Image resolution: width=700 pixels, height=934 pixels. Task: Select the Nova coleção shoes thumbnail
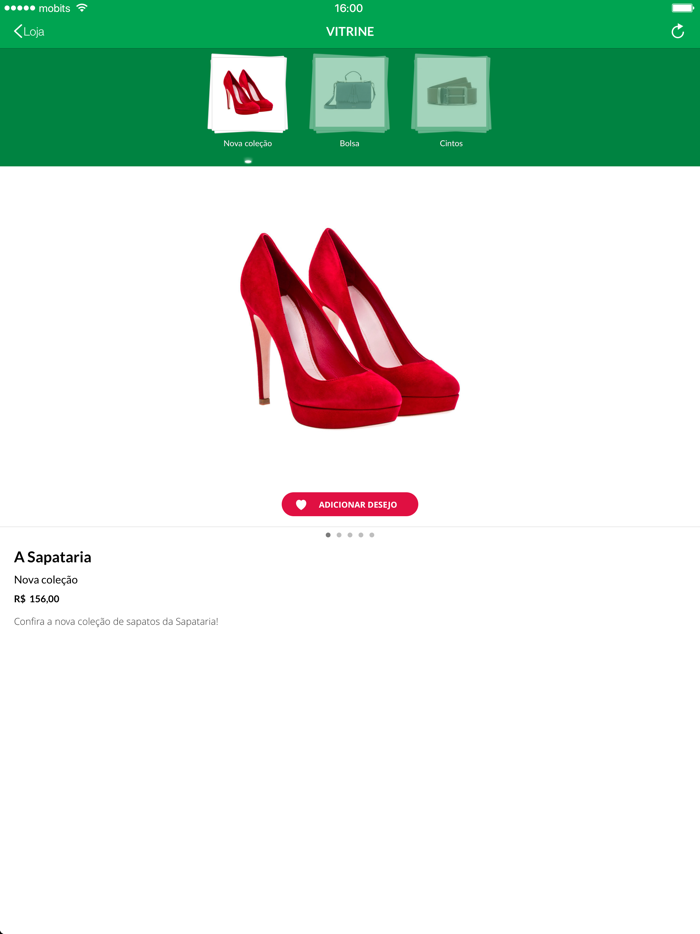tap(248, 94)
